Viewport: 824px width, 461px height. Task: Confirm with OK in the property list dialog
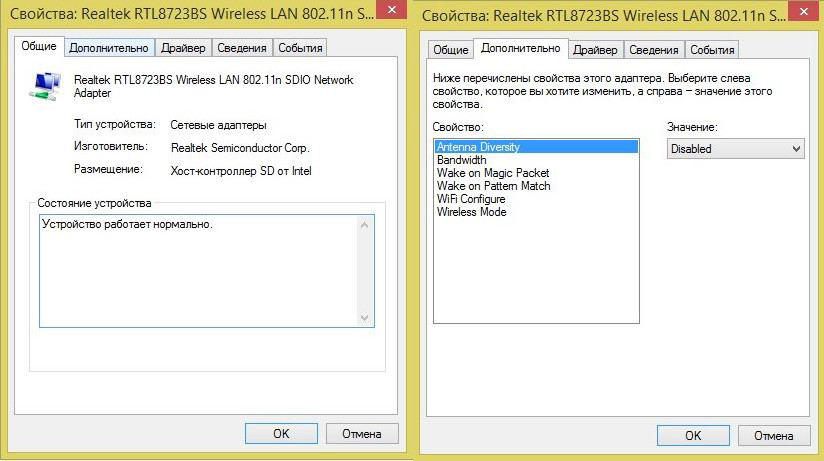pos(693,436)
